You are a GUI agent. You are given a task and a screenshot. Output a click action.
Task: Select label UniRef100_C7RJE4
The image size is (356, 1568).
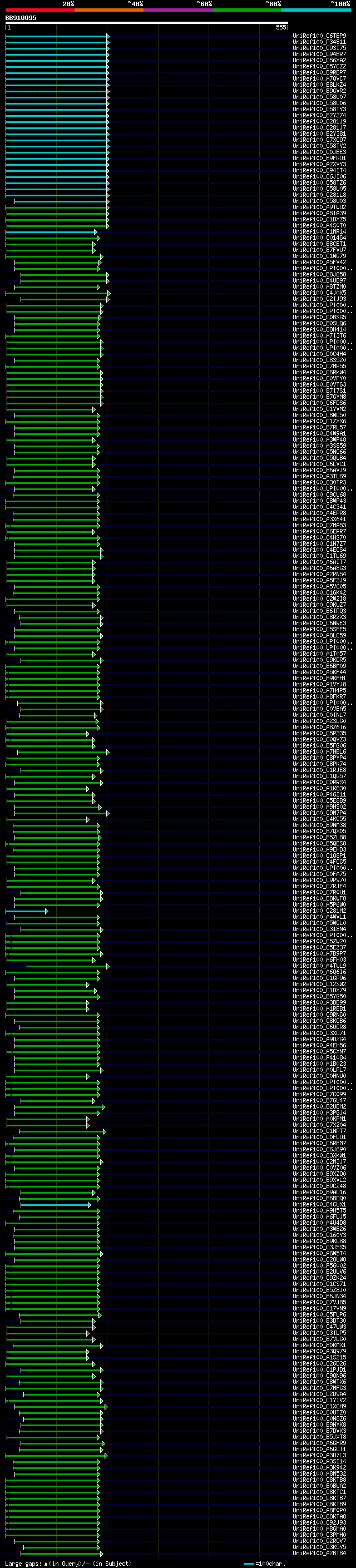[x=319, y=886]
